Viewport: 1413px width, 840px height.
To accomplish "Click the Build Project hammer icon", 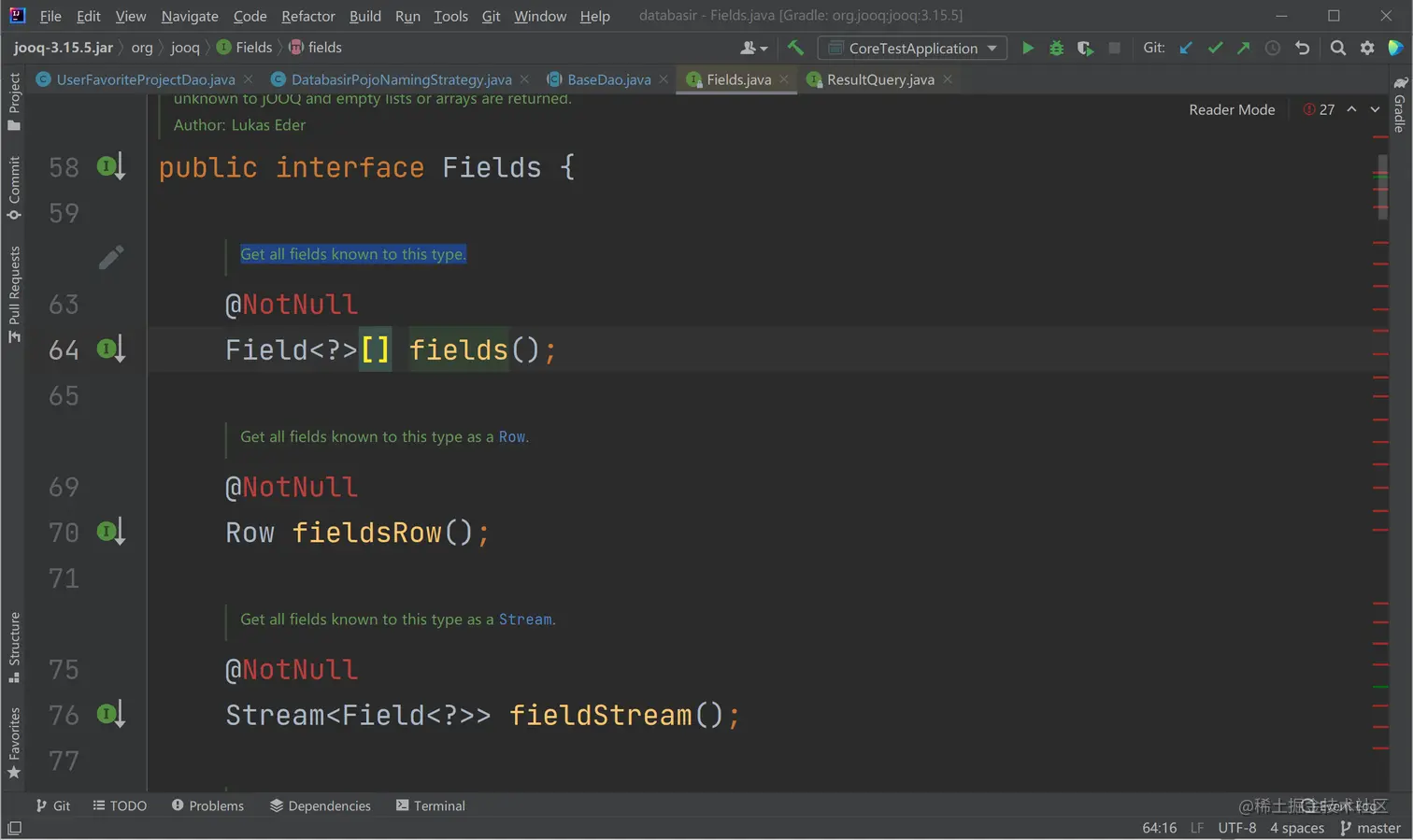I will (x=795, y=48).
